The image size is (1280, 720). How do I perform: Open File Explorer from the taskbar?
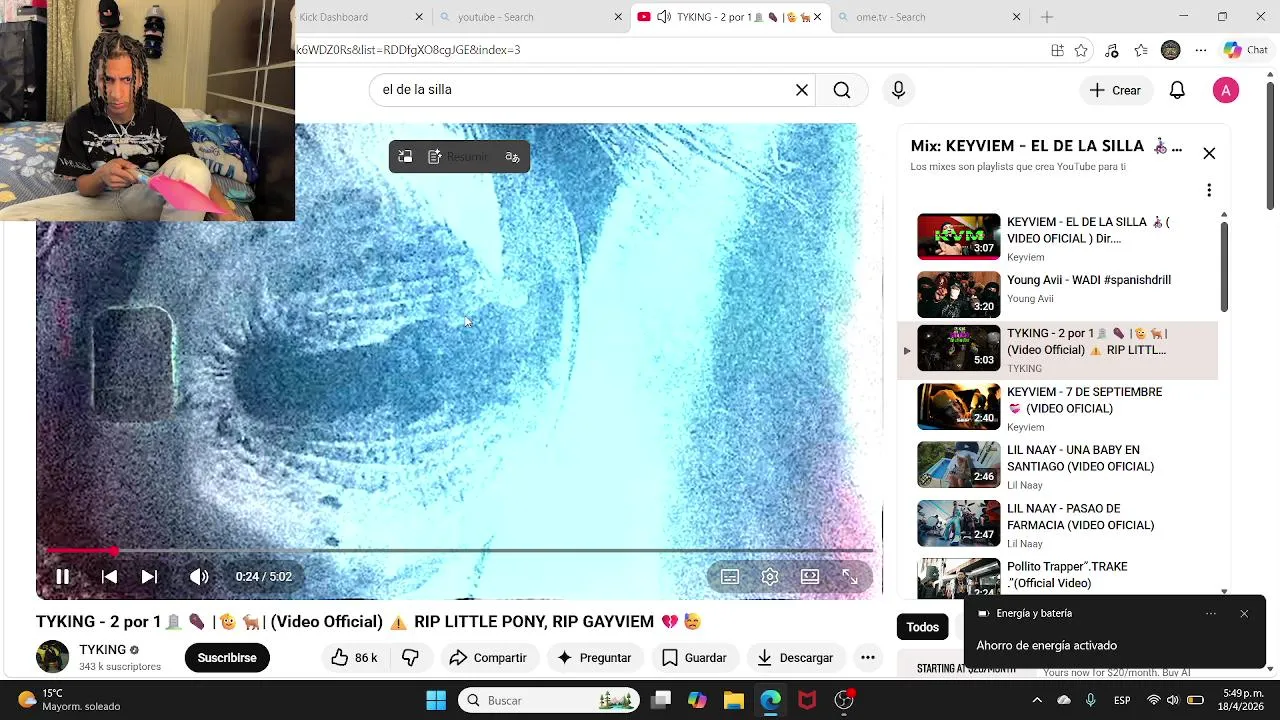point(733,700)
